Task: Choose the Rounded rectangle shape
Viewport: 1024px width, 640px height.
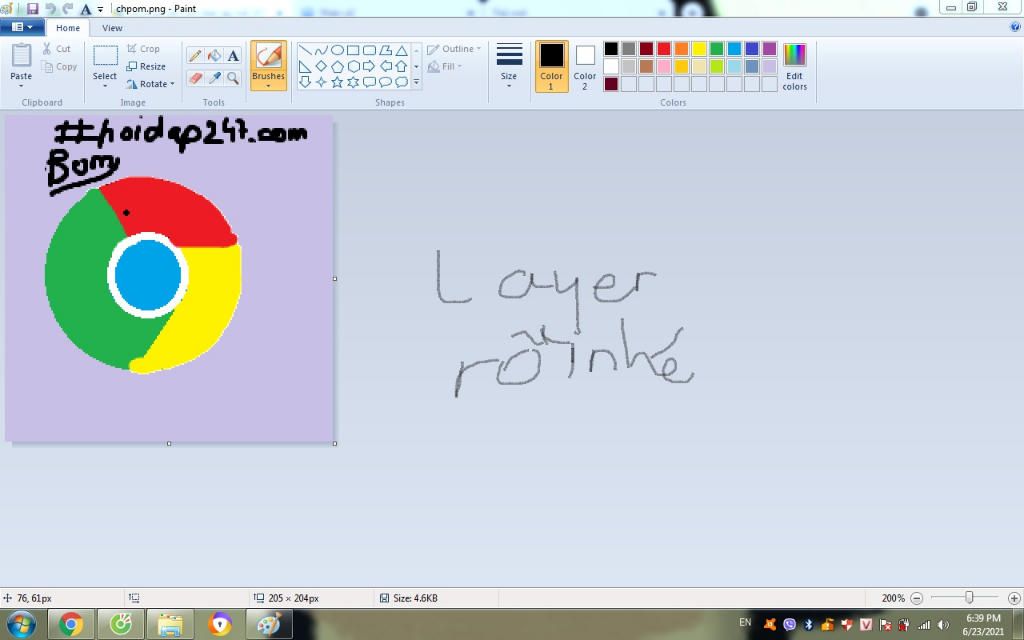Action: click(369, 50)
